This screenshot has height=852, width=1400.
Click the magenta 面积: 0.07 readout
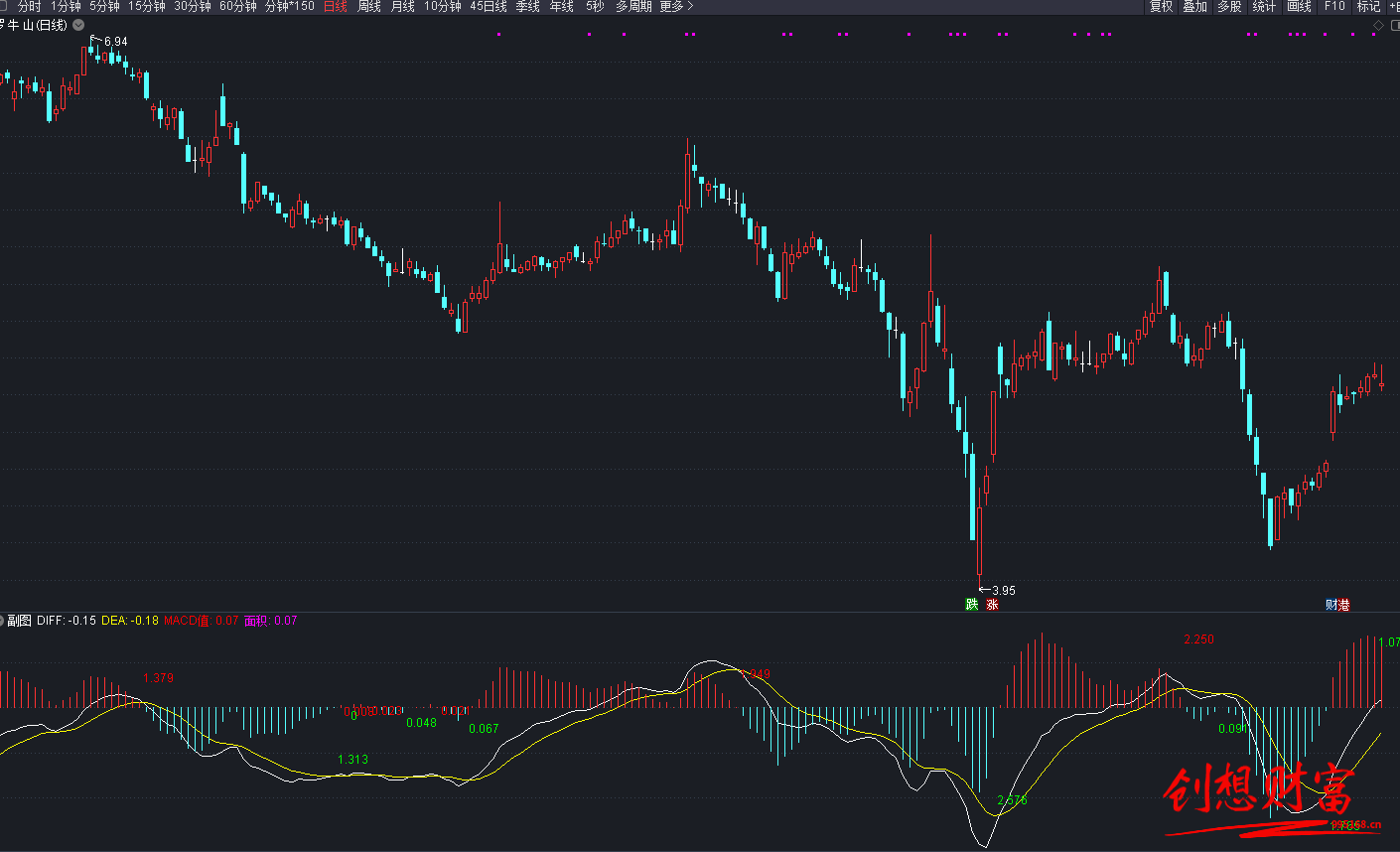pos(271,621)
